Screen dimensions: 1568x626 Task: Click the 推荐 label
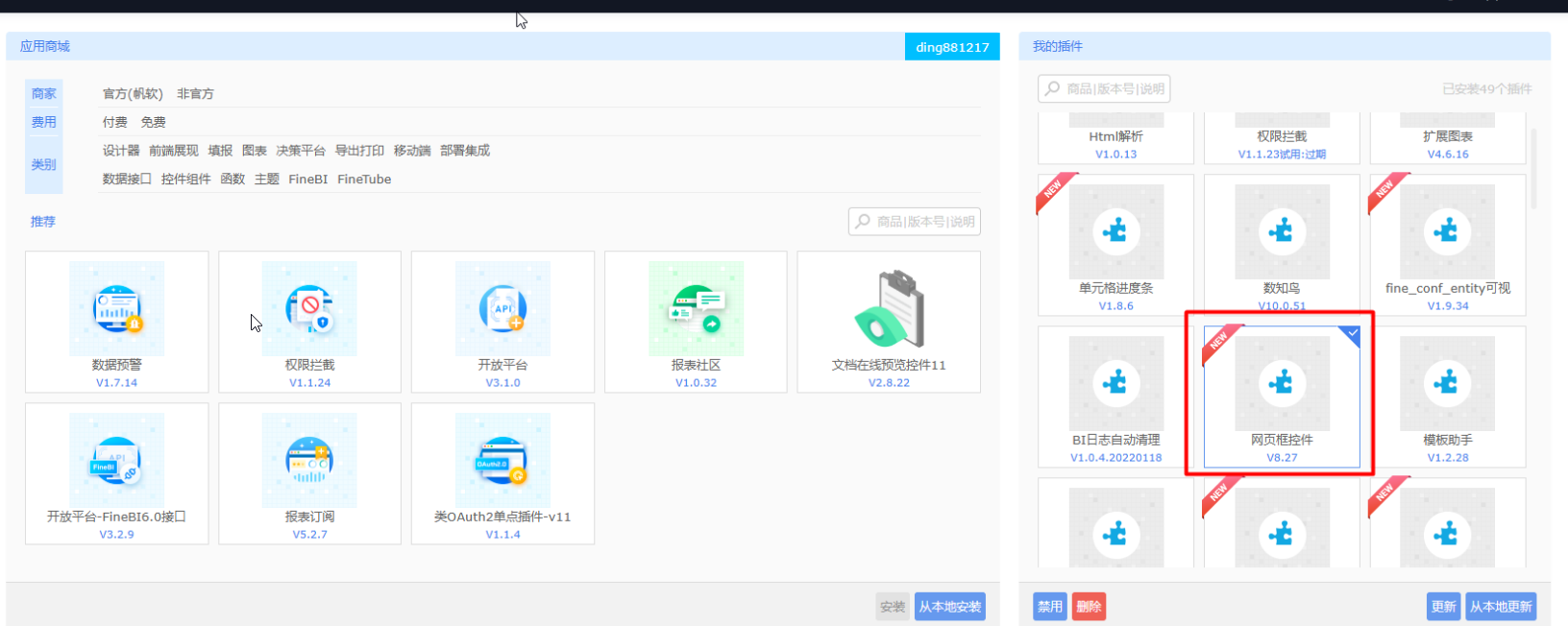coord(43,222)
